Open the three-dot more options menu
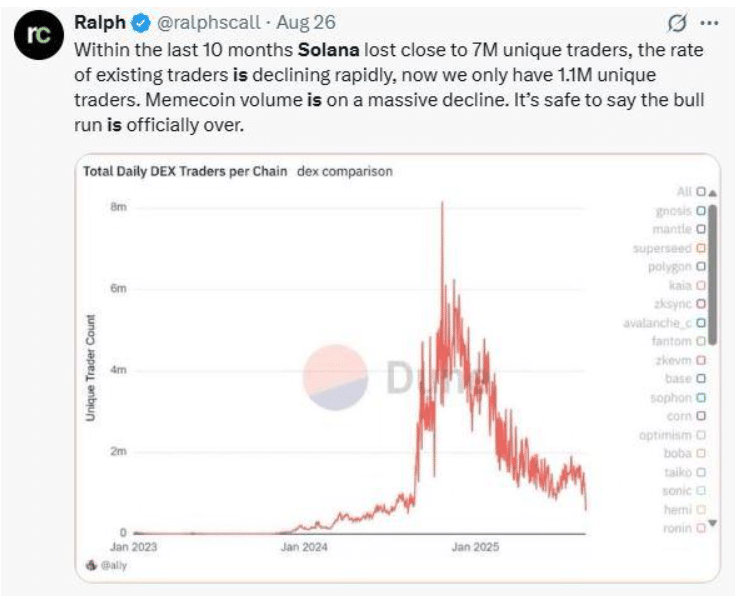The image size is (735, 596). point(708,22)
